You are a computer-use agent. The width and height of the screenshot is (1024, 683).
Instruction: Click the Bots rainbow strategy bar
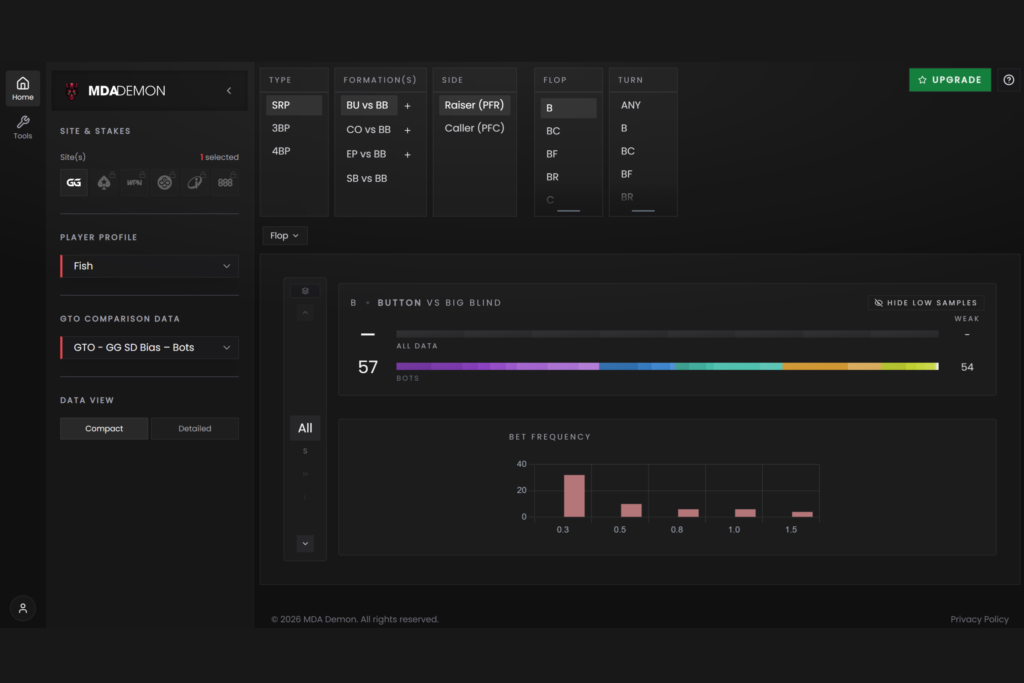667,366
